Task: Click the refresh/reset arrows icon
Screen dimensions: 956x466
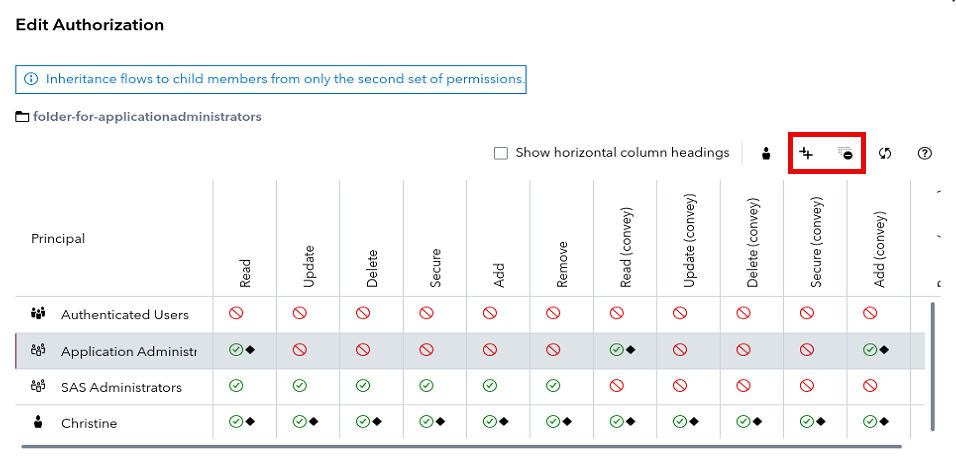Action: [885, 154]
